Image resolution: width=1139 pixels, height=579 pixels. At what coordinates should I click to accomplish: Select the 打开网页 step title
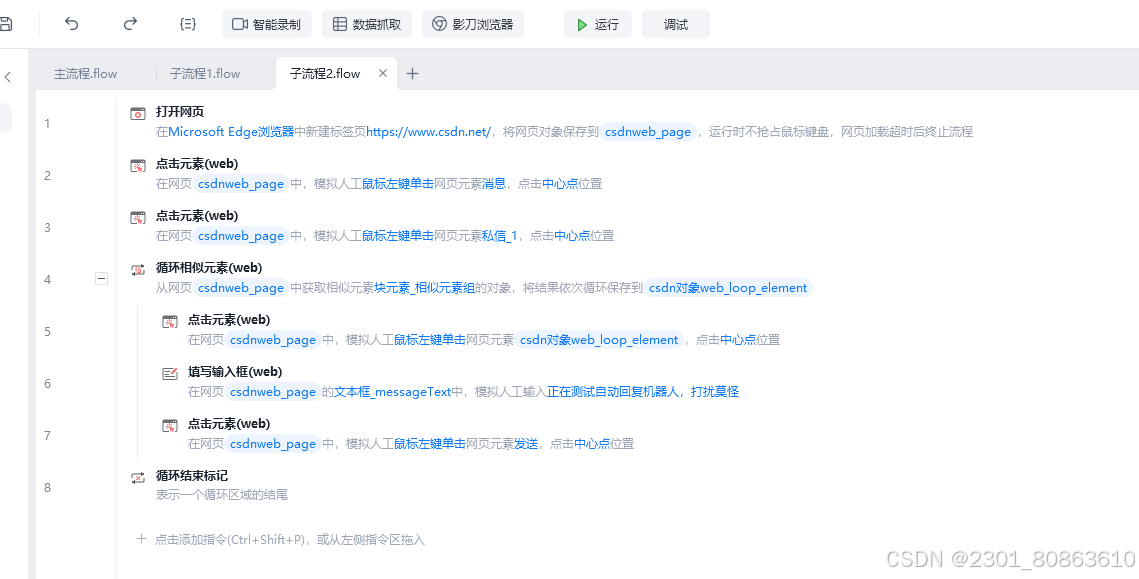click(x=180, y=111)
